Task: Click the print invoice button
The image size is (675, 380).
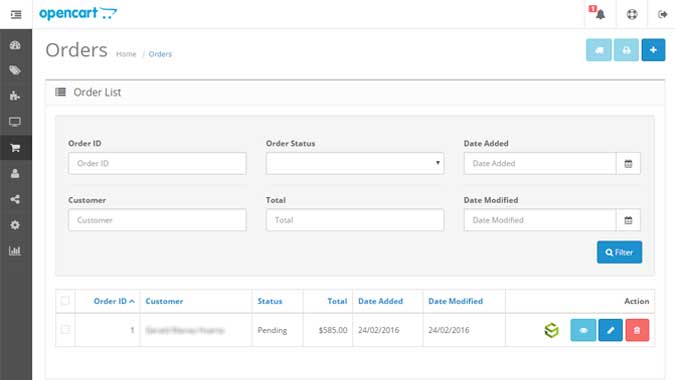Action: [x=626, y=50]
